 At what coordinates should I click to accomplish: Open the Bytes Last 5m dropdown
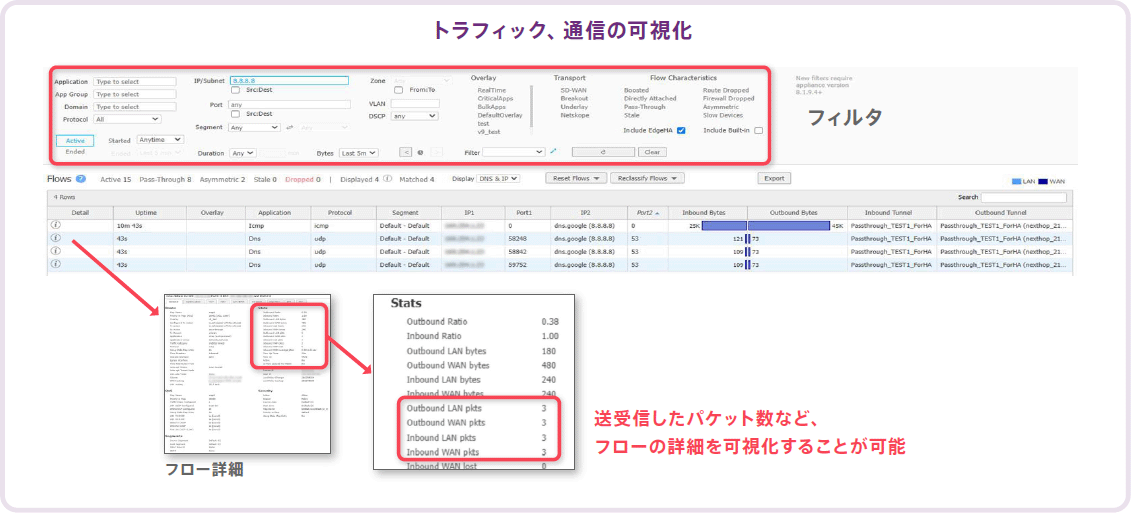[x=358, y=153]
